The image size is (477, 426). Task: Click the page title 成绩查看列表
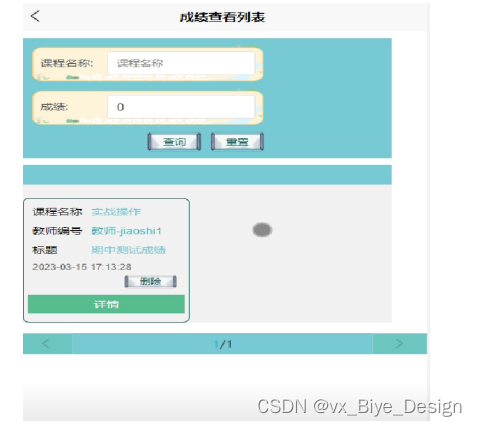pyautogui.click(x=222, y=17)
